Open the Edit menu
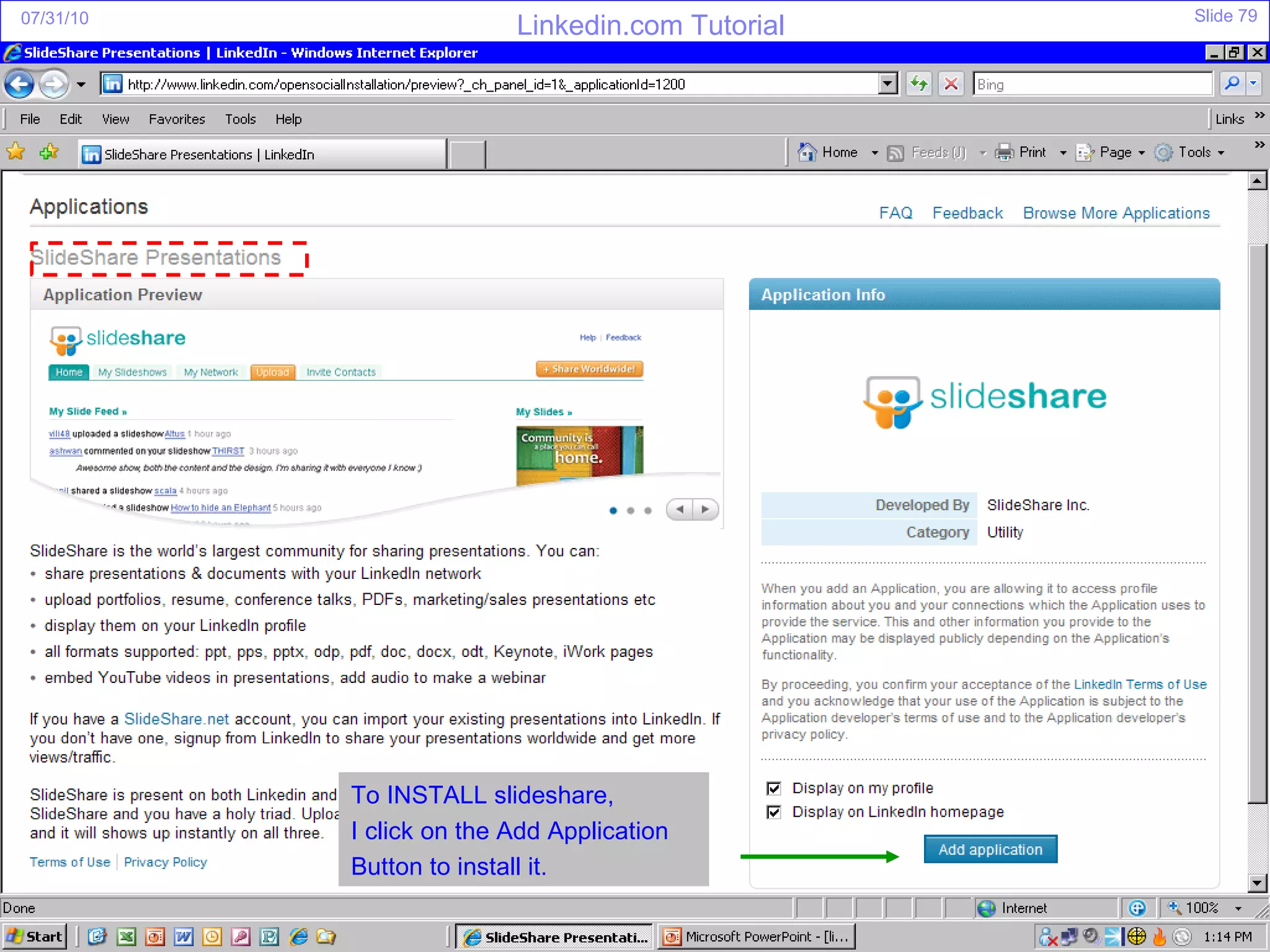Screen dimensions: 1270x952 [x=71, y=119]
